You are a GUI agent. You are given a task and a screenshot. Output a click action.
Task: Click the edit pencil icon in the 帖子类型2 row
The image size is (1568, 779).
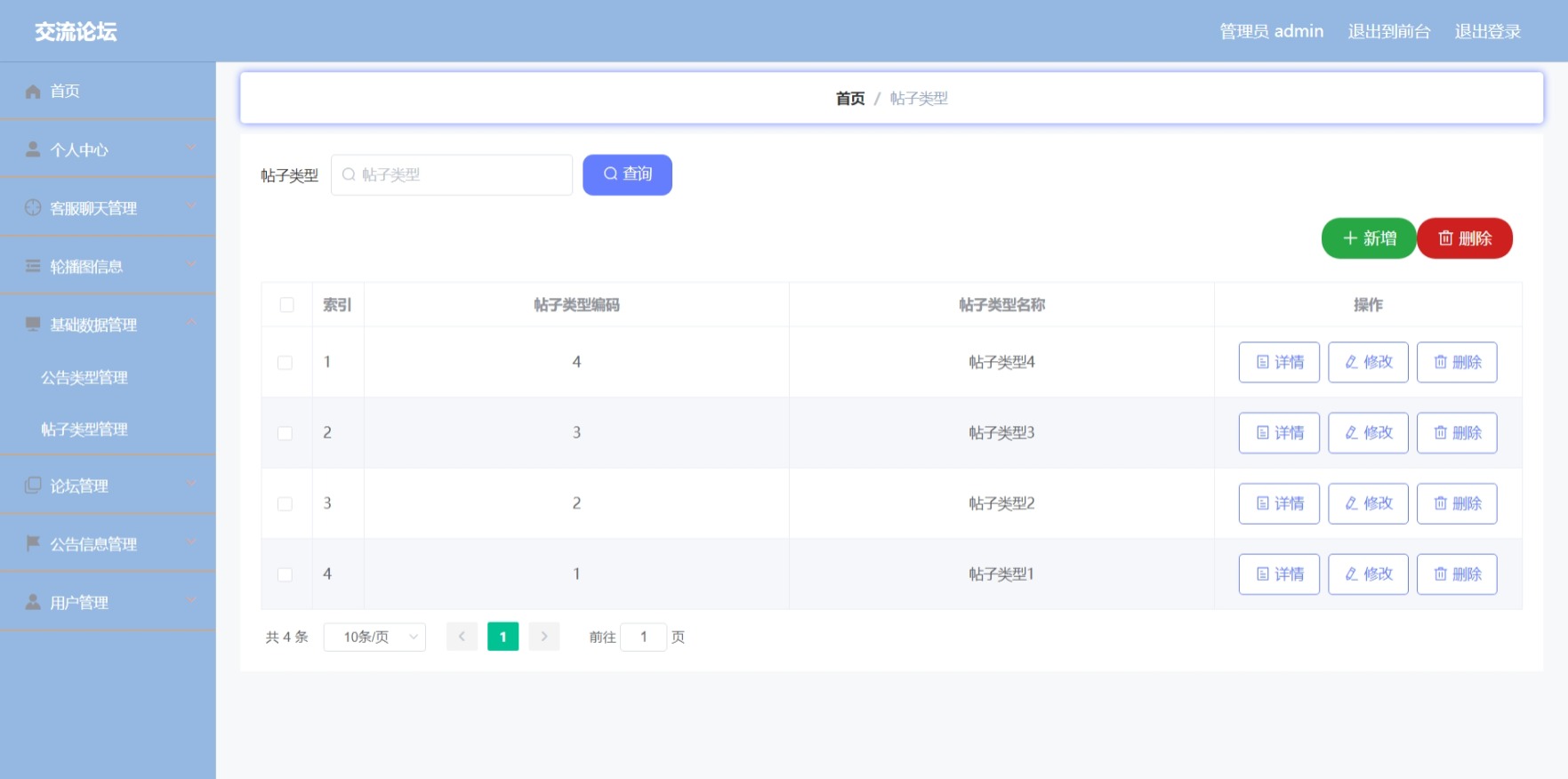pyautogui.click(x=1352, y=503)
